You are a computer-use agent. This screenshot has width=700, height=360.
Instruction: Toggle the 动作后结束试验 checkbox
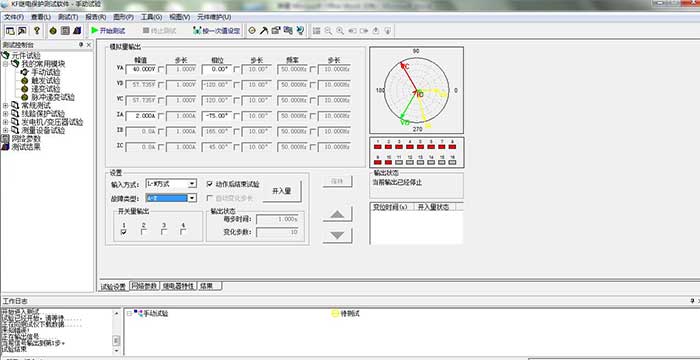click(x=209, y=184)
